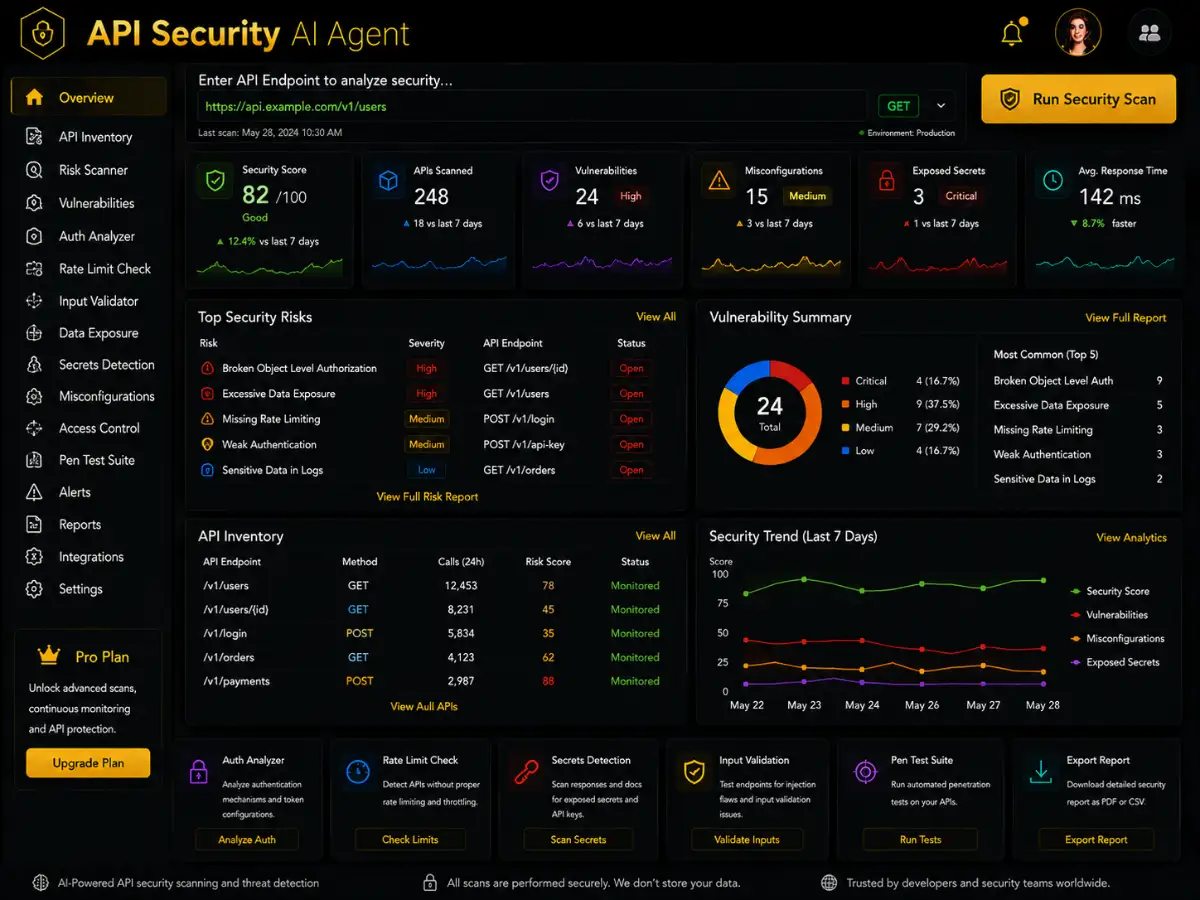The height and width of the screenshot is (900, 1200).
Task: Select the GET method badge
Action: tap(899, 106)
